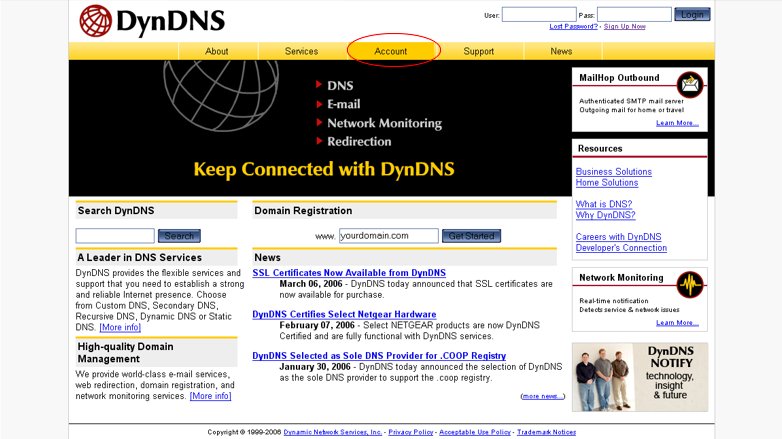The width and height of the screenshot is (782, 439).
Task: Open the Lost Password link
Action: point(573,27)
